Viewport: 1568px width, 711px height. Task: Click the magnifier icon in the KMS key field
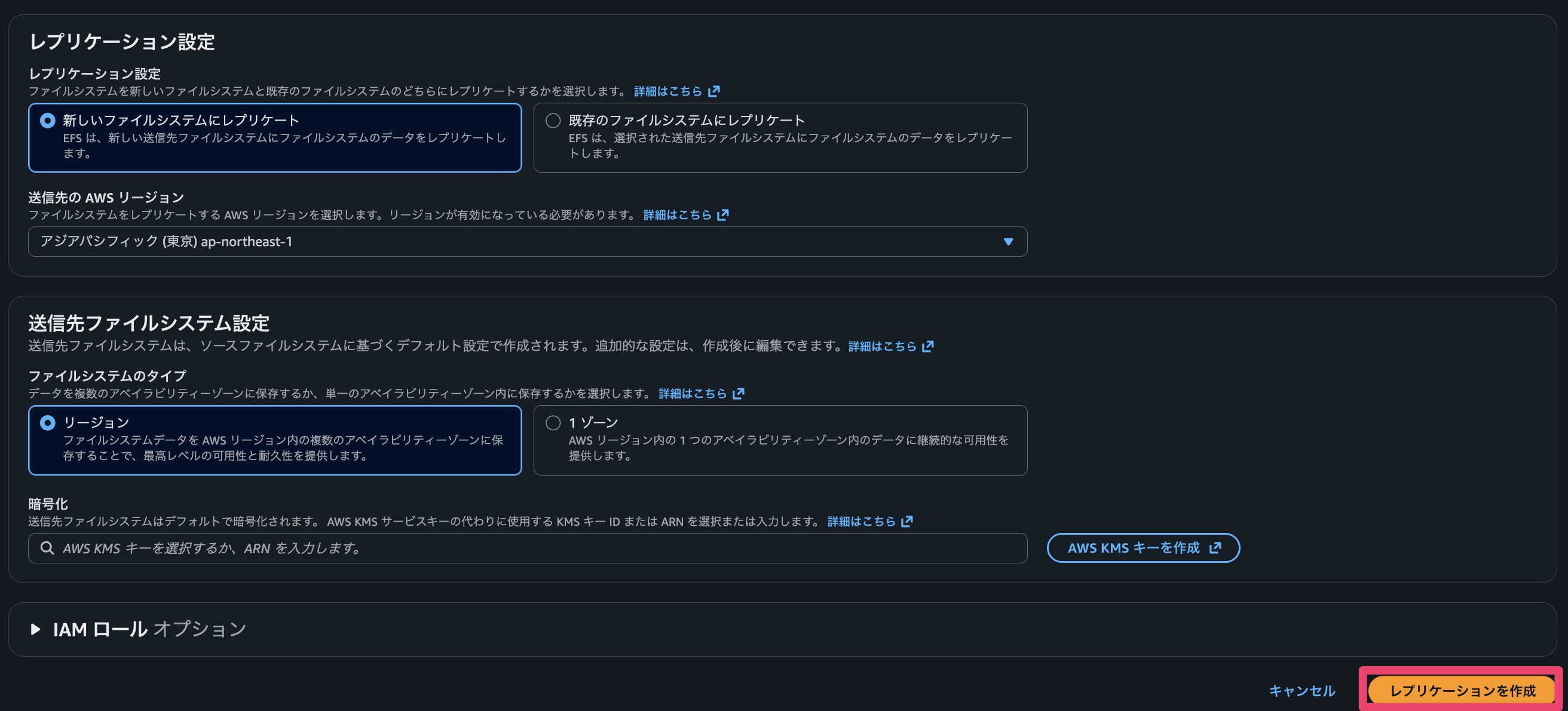point(47,548)
